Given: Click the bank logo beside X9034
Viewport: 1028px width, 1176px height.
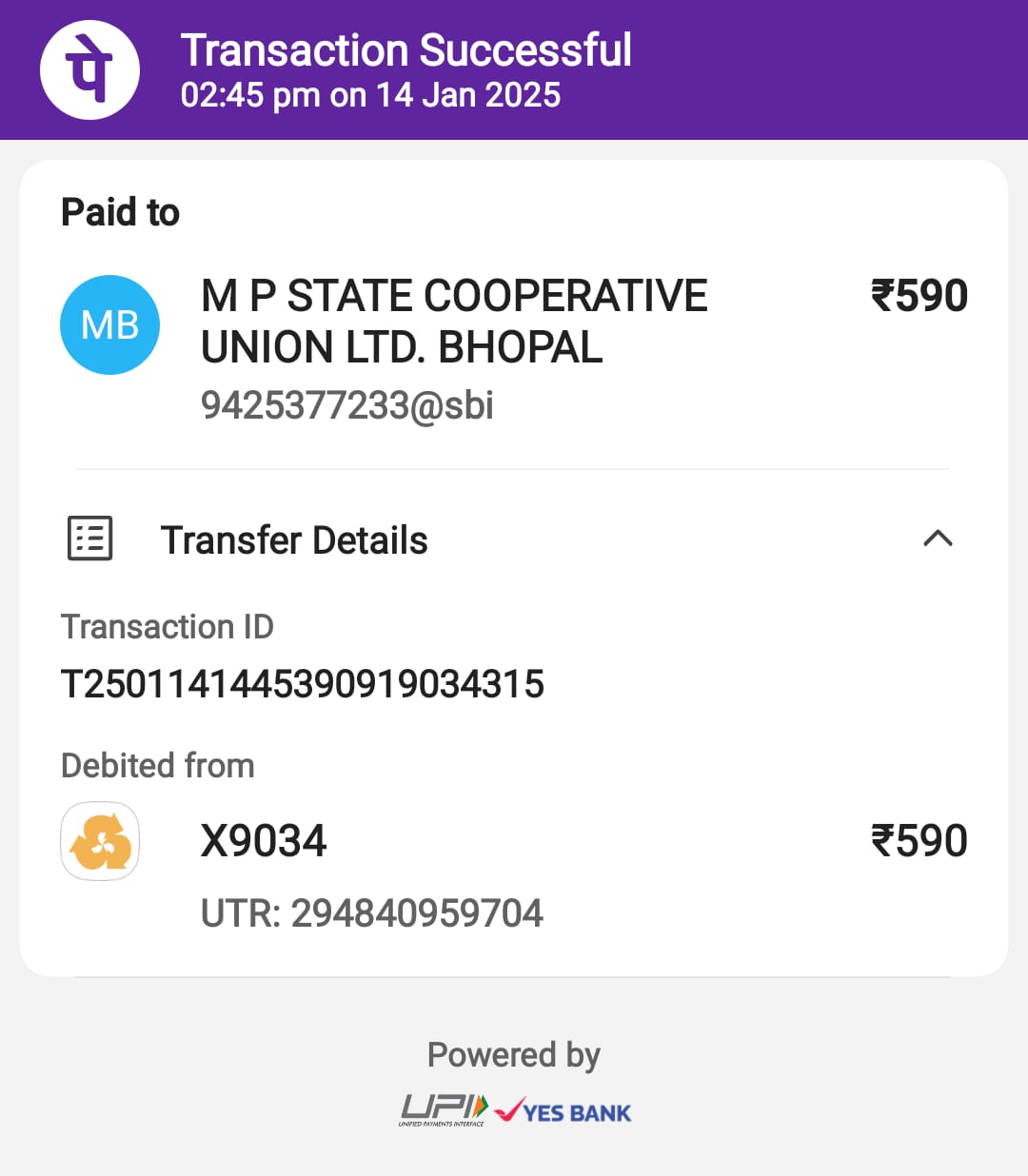Looking at the screenshot, I should (x=100, y=841).
